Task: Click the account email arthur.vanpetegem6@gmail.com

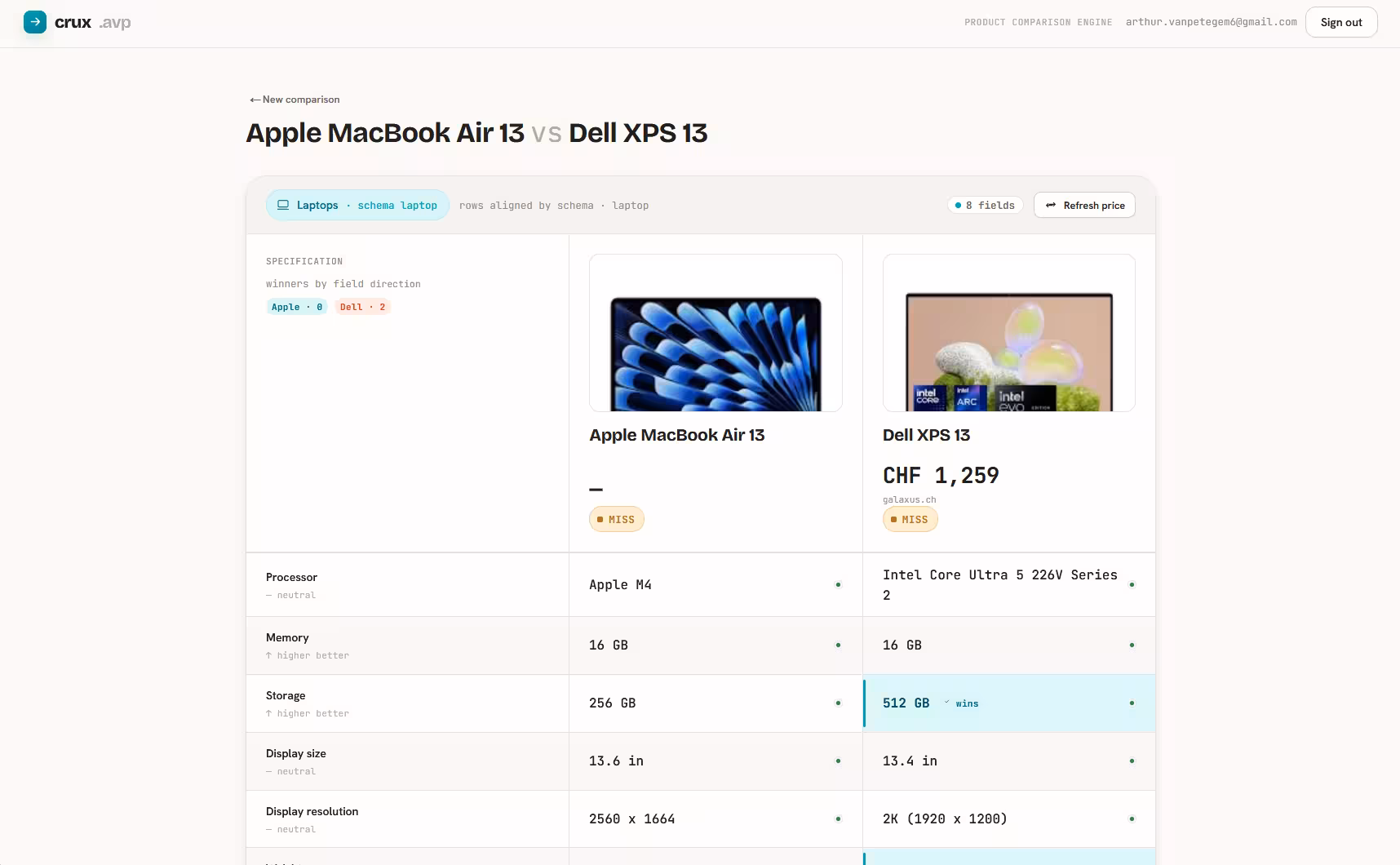Action: (x=1212, y=22)
